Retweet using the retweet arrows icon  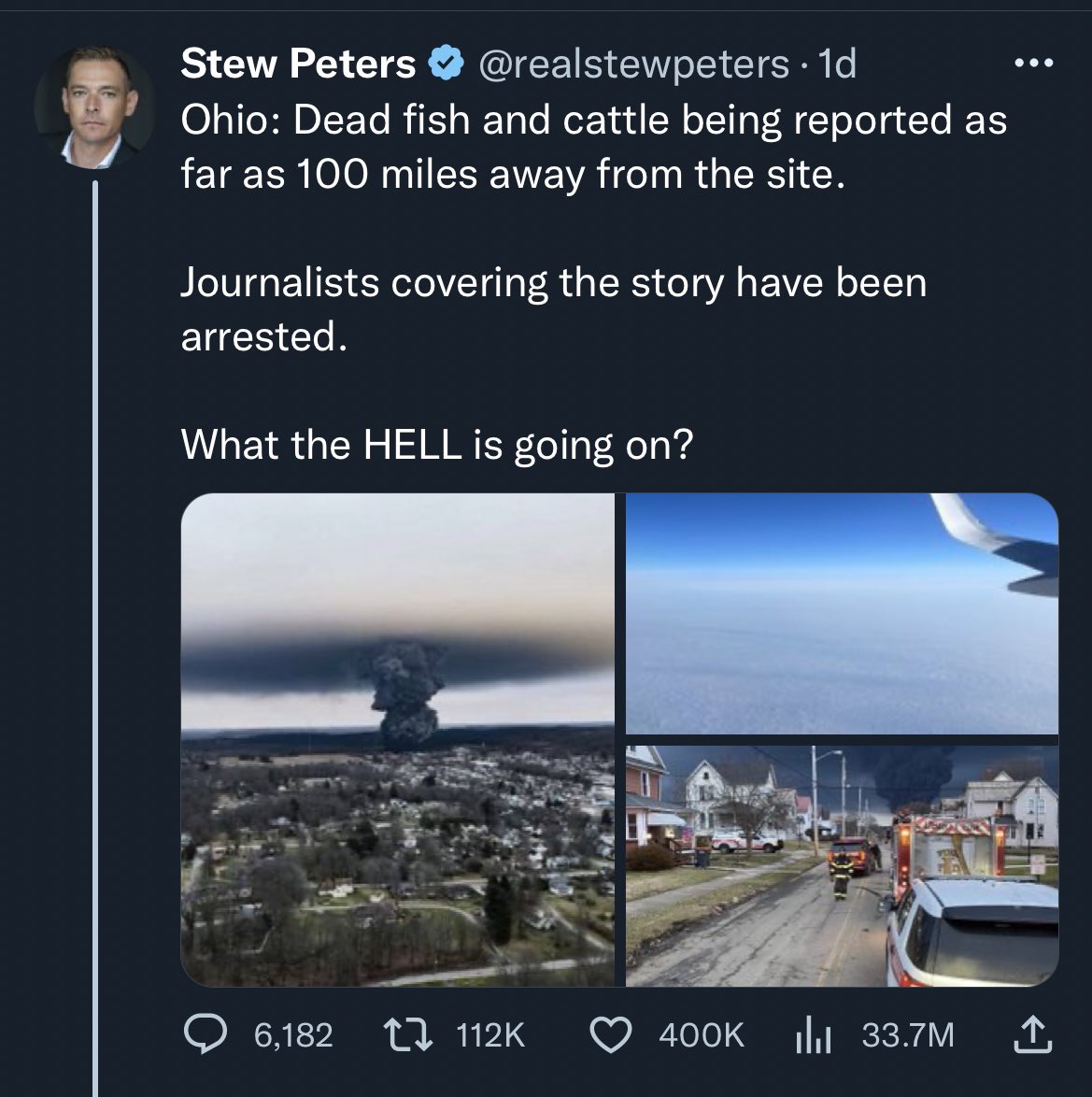[408, 1034]
